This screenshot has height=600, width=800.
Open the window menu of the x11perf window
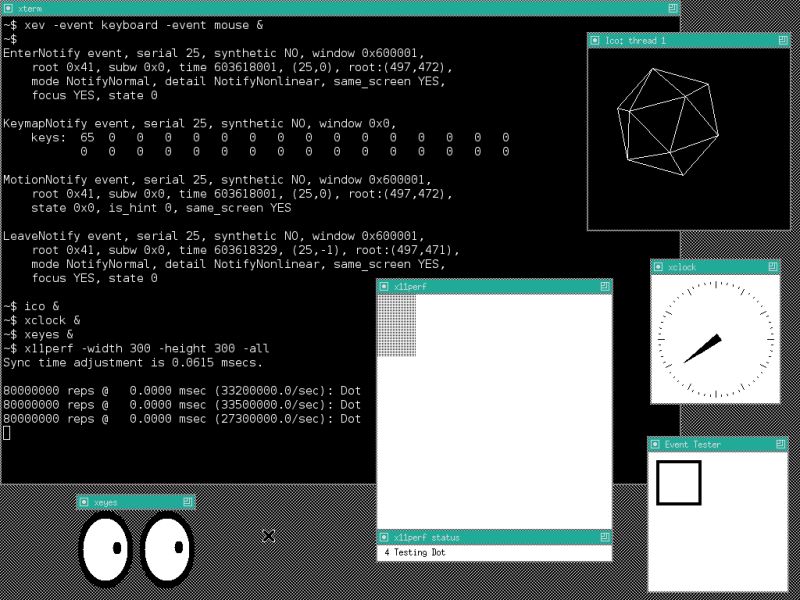(x=385, y=287)
